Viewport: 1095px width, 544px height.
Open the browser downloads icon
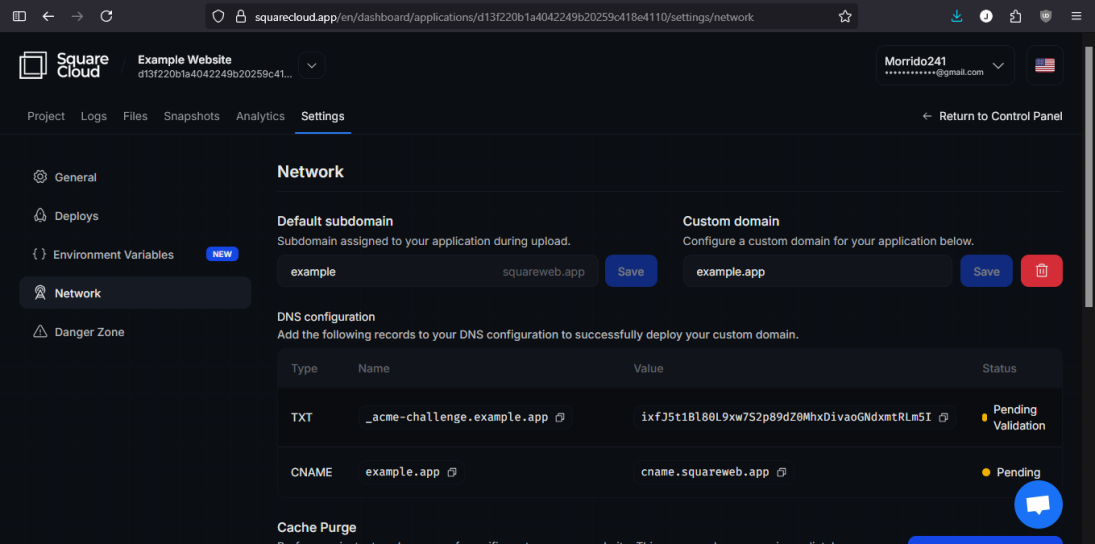pos(957,16)
